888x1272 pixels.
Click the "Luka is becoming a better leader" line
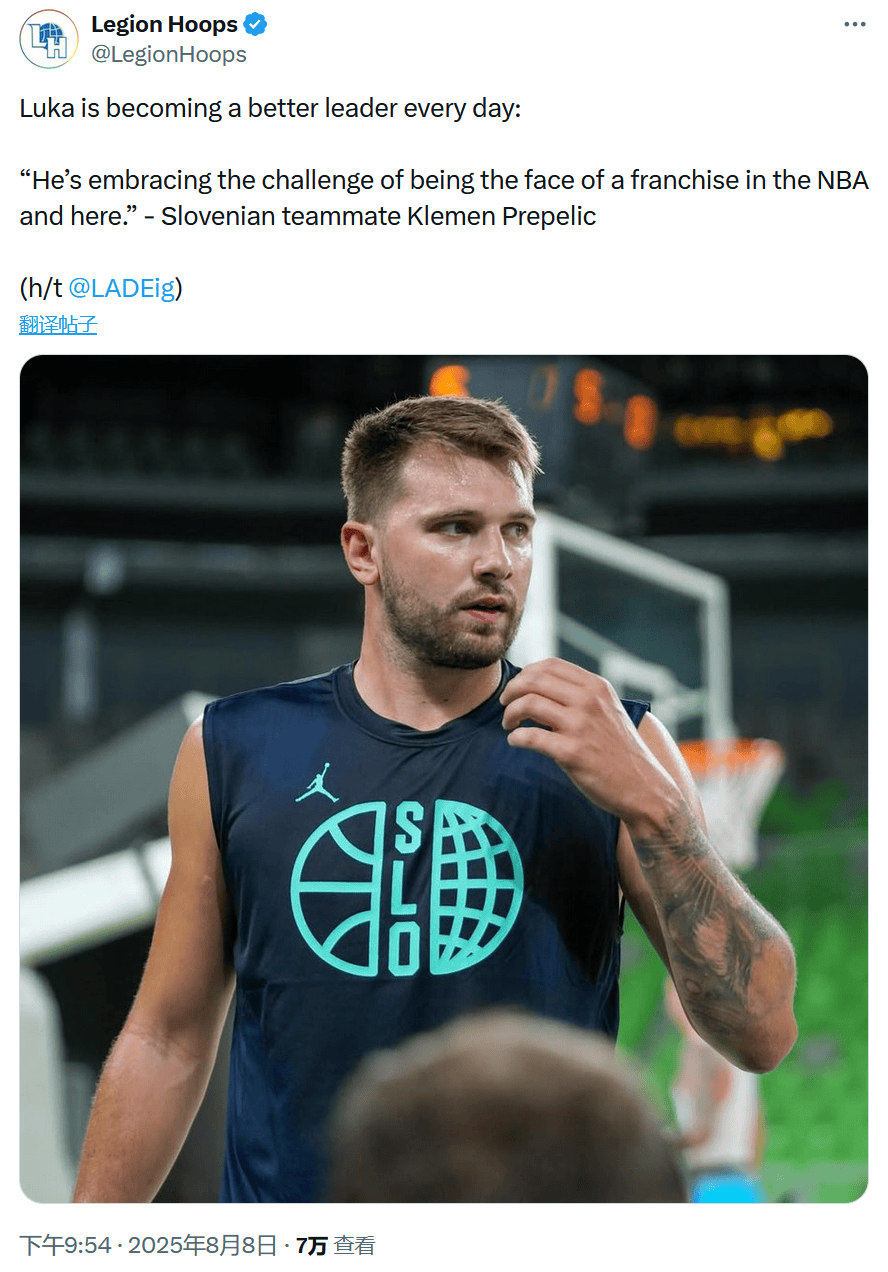pos(270,108)
